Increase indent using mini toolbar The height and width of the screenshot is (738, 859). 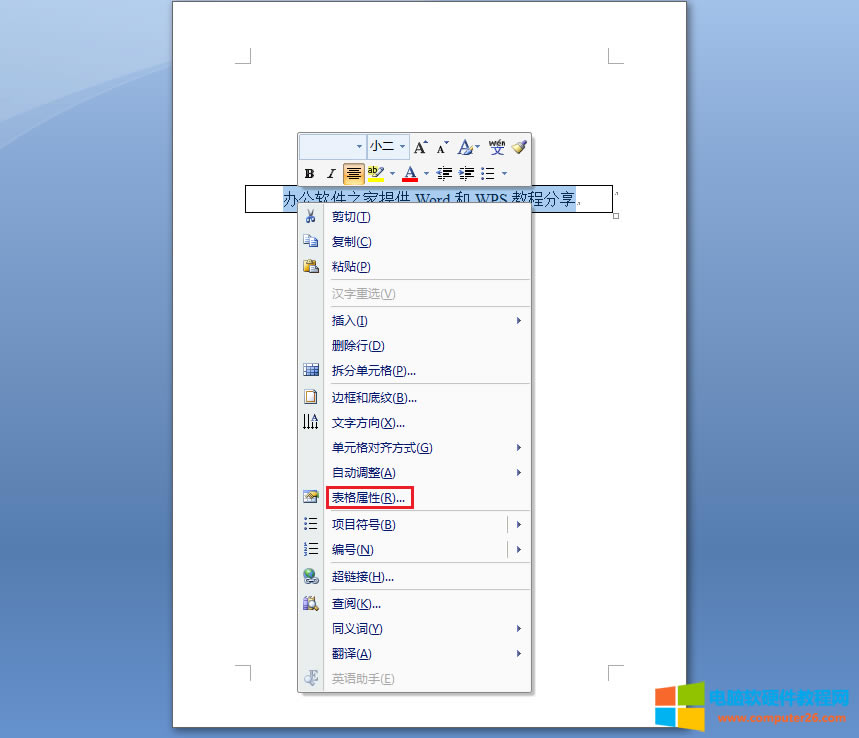pos(466,174)
